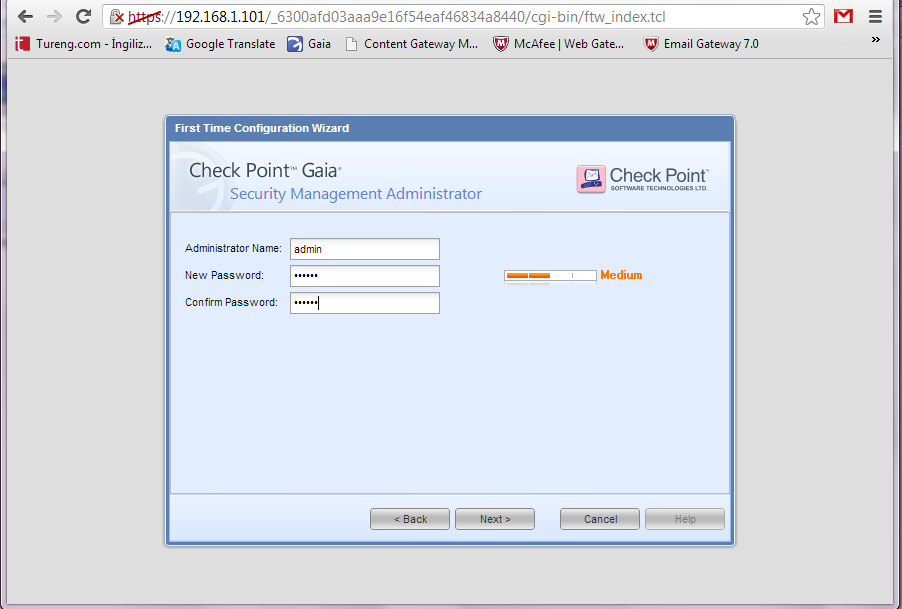Show more bookmarks via the double chevron
The width and height of the screenshot is (902, 609).
pyautogui.click(x=876, y=40)
